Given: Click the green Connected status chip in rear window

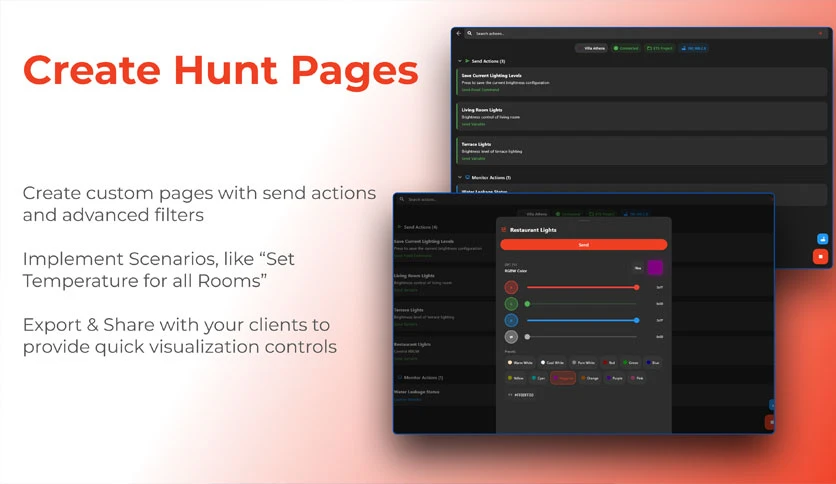Looking at the screenshot, I should [625, 48].
